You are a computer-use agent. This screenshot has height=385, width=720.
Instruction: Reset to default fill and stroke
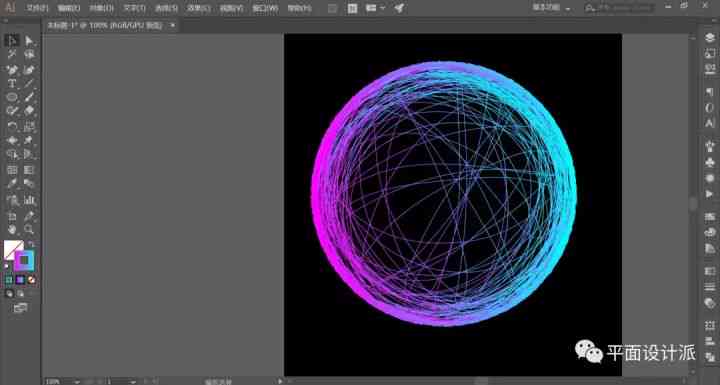click(6, 266)
